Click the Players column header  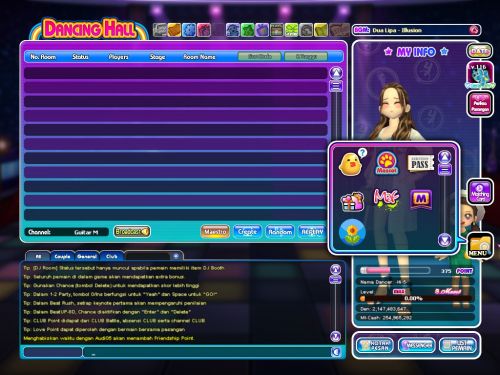pos(118,57)
